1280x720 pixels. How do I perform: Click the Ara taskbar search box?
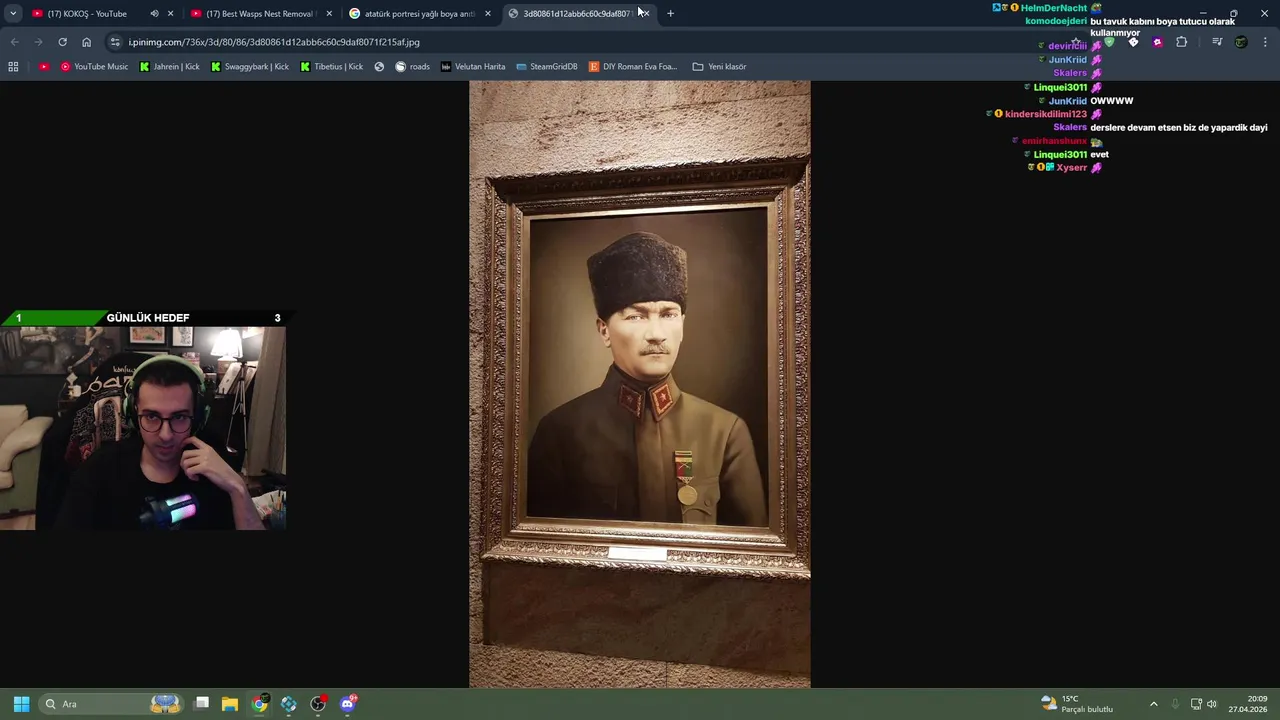(x=112, y=704)
